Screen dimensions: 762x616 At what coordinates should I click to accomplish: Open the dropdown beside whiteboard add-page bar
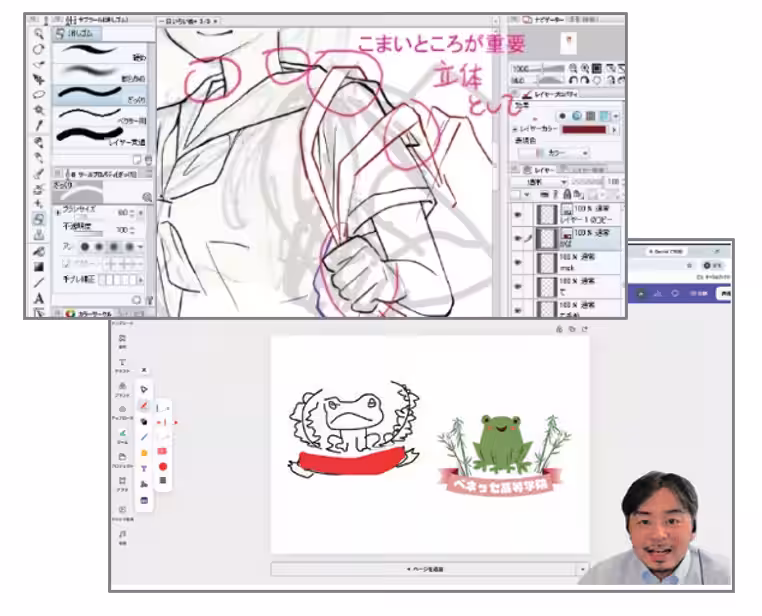[x=582, y=569]
